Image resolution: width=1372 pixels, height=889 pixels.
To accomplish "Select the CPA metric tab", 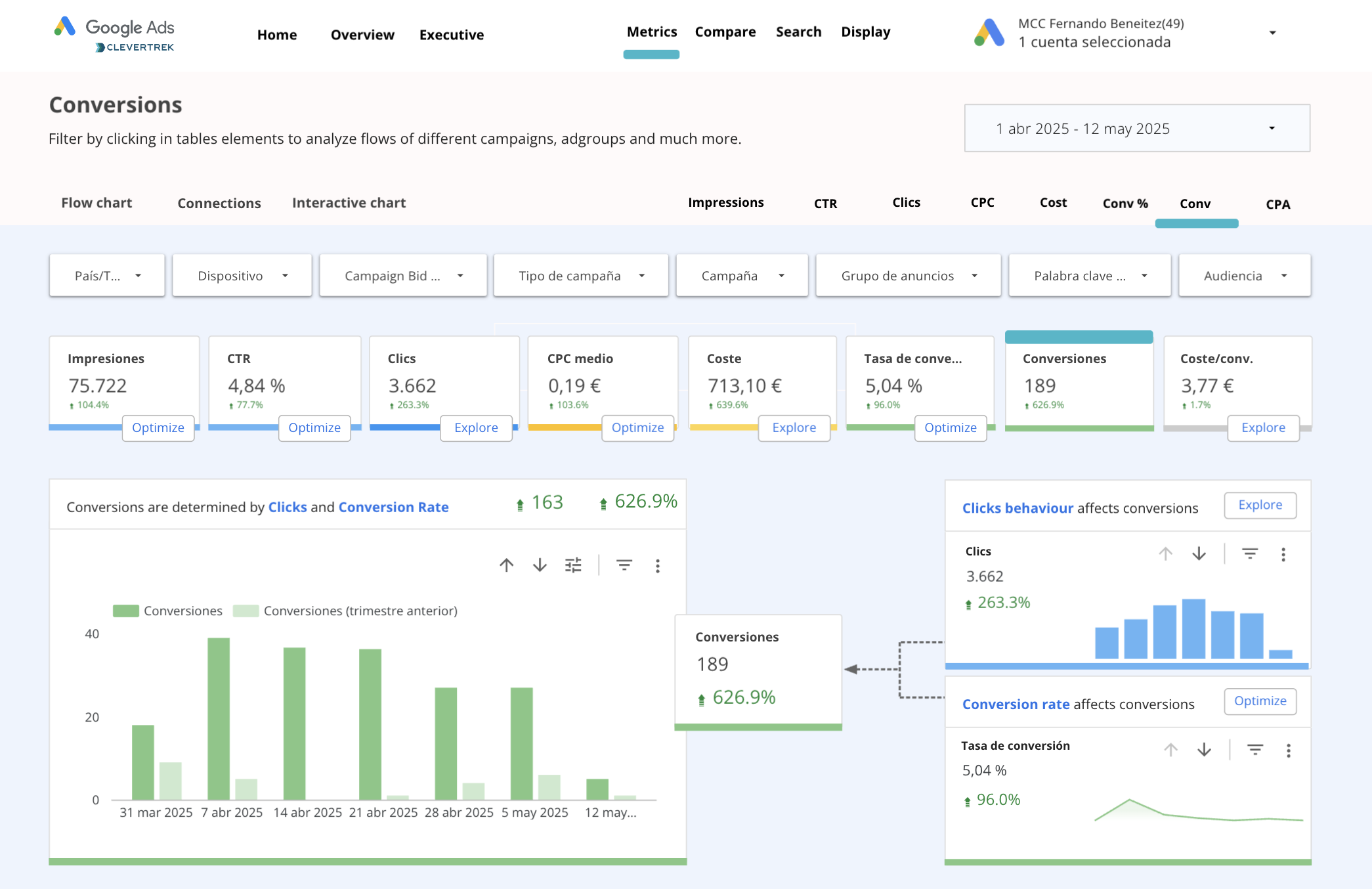I will 1278,204.
